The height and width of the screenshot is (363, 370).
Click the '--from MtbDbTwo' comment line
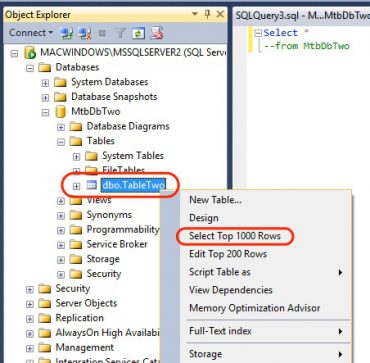307,46
